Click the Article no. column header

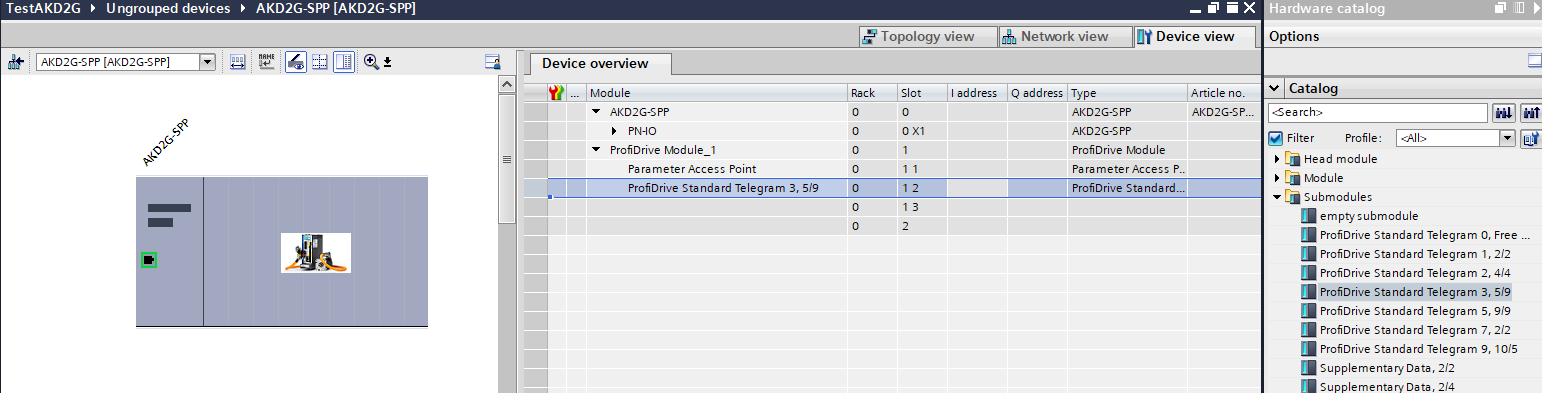tap(1224, 93)
